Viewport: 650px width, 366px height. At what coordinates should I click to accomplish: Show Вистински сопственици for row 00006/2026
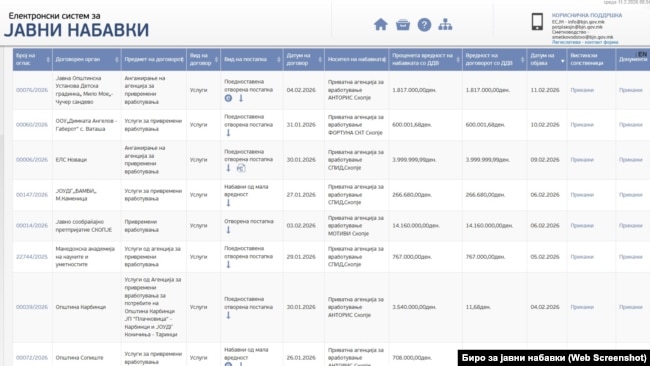point(582,160)
